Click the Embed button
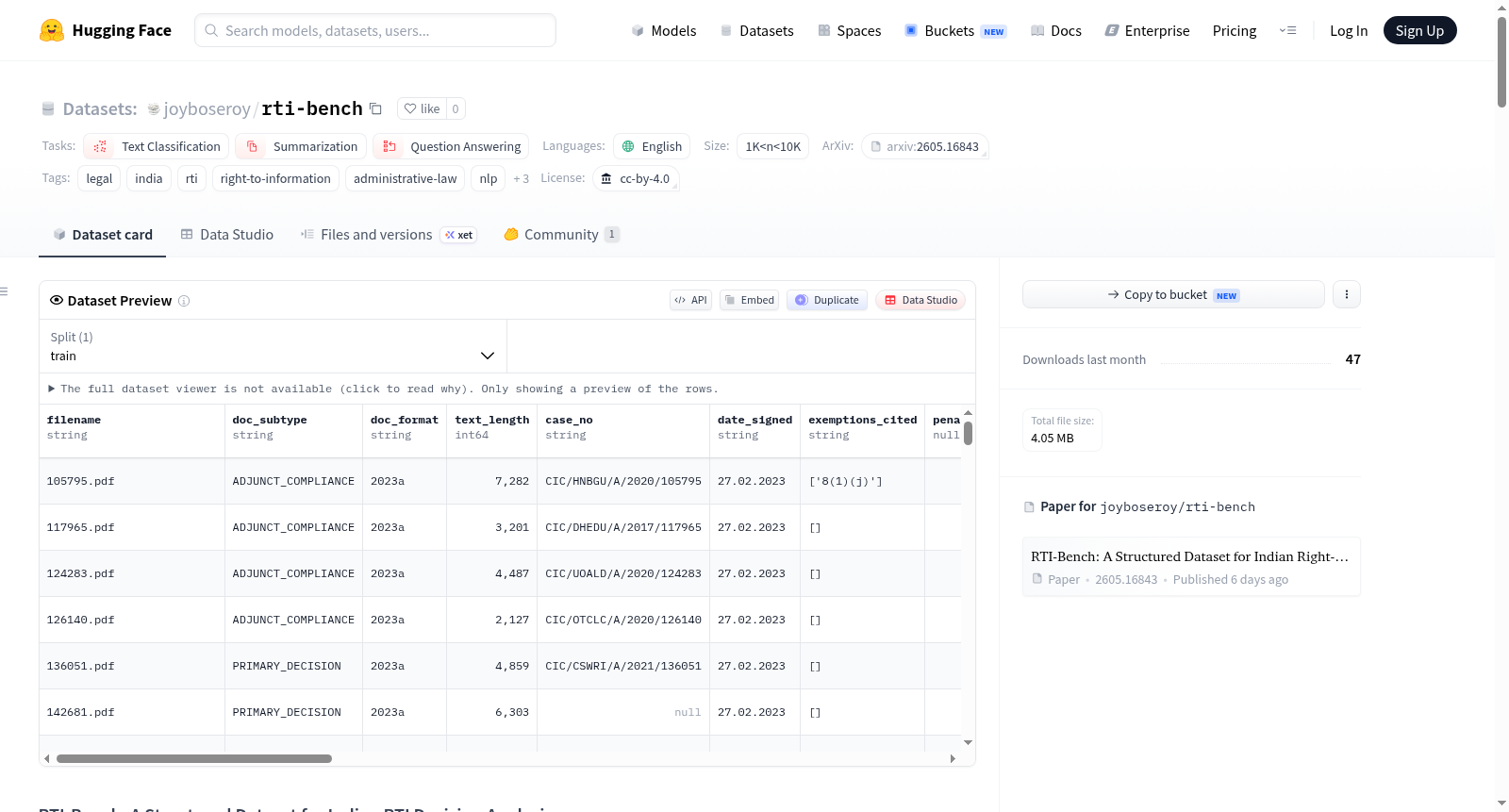Image resolution: width=1509 pixels, height=812 pixels. [749, 300]
